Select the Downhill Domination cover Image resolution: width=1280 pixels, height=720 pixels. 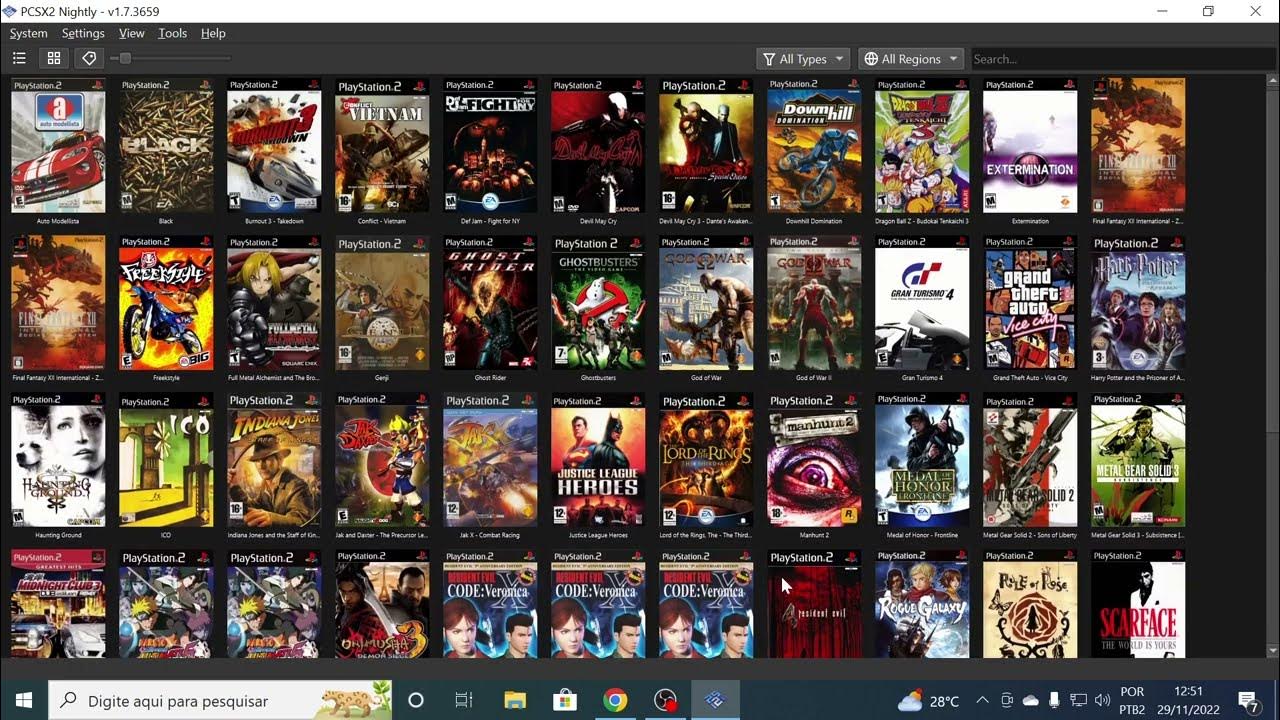click(814, 146)
